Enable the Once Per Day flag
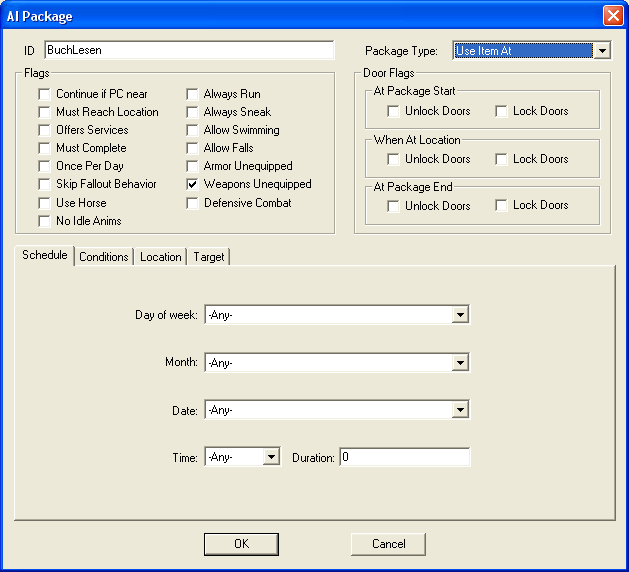 click(45, 166)
